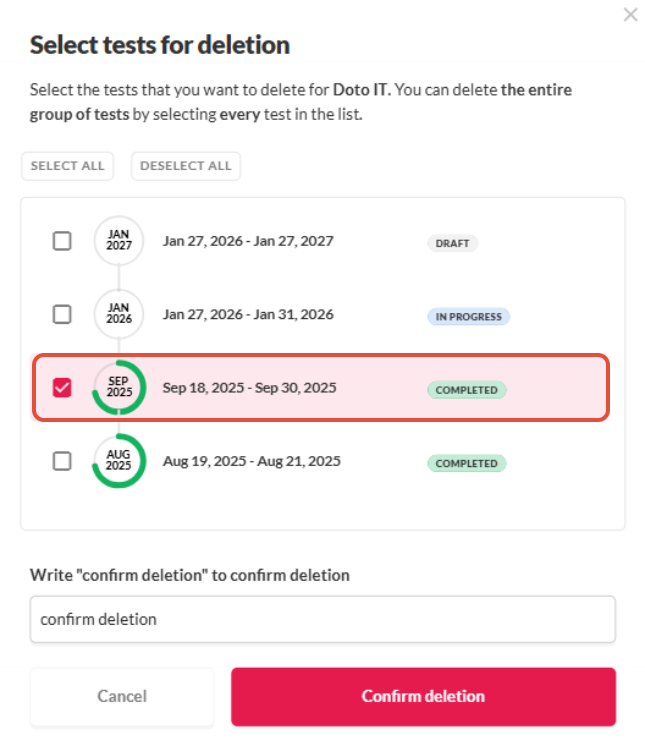Click the COMPLETED badge on Aug 2025 row
The width and height of the screenshot is (645, 746).
click(x=467, y=463)
